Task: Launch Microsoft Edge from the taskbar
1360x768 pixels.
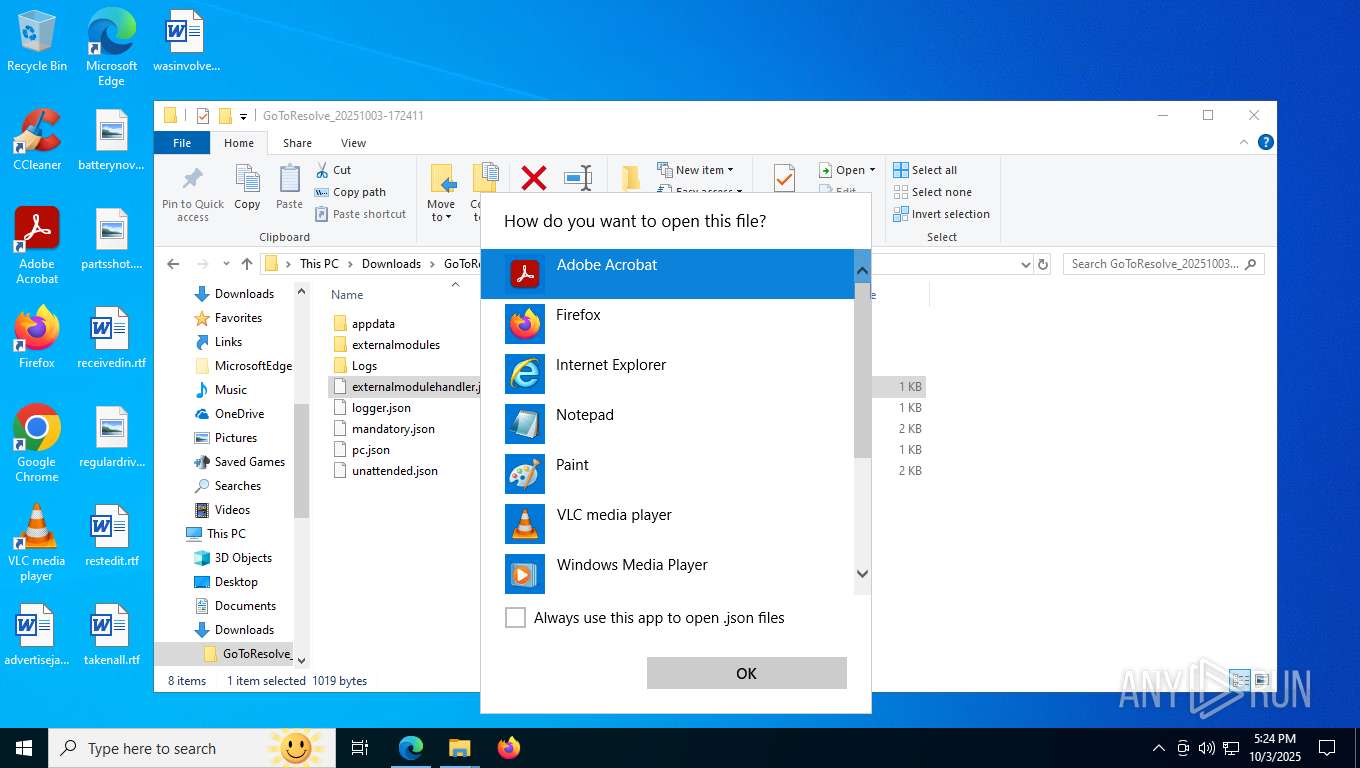Action: point(411,748)
